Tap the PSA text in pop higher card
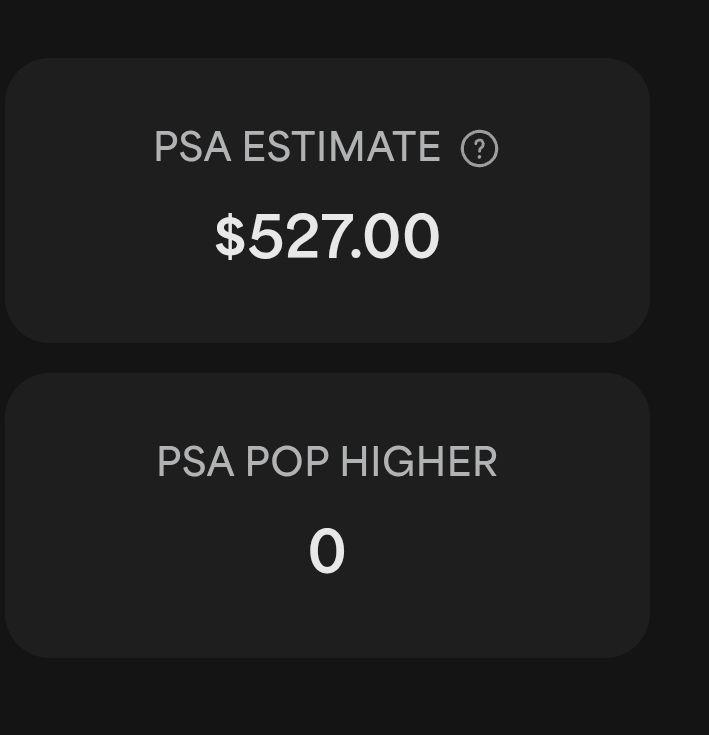Image resolution: width=709 pixels, height=735 pixels. point(195,462)
